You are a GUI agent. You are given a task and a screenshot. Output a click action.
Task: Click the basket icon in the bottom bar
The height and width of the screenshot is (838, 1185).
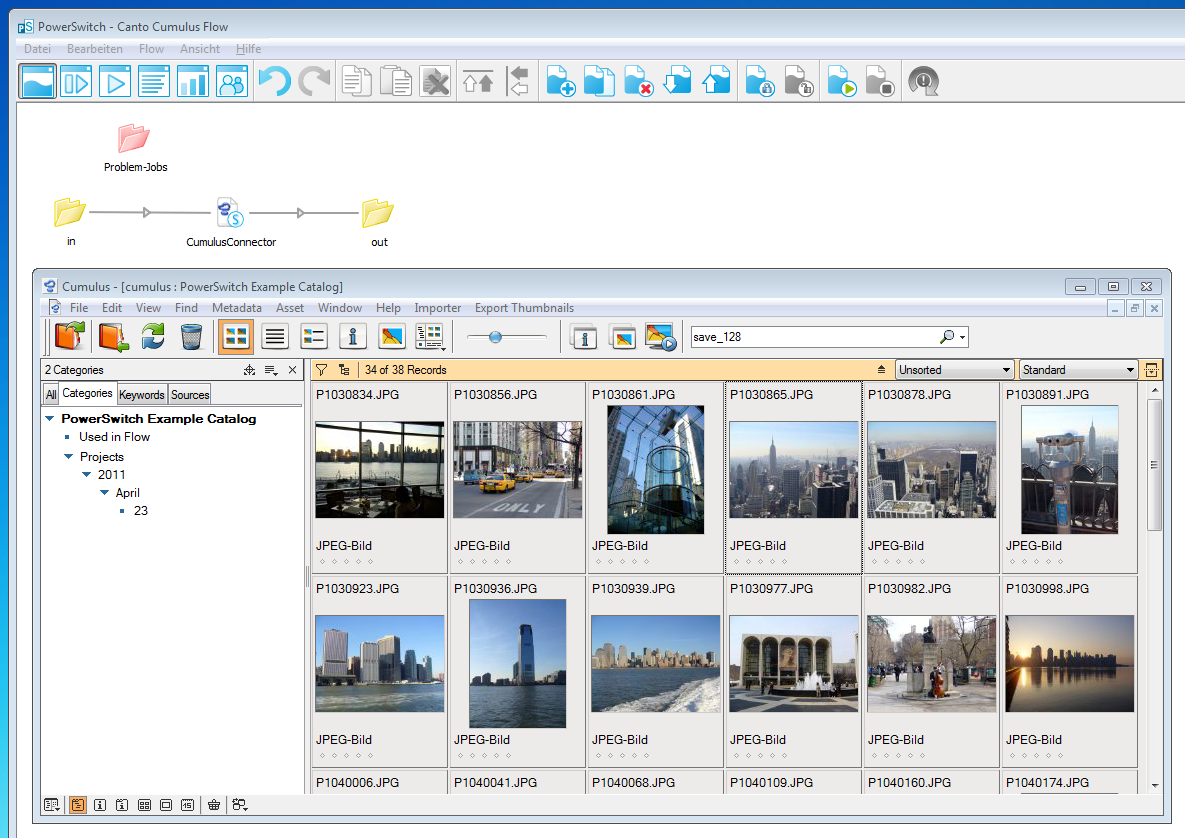[x=214, y=805]
